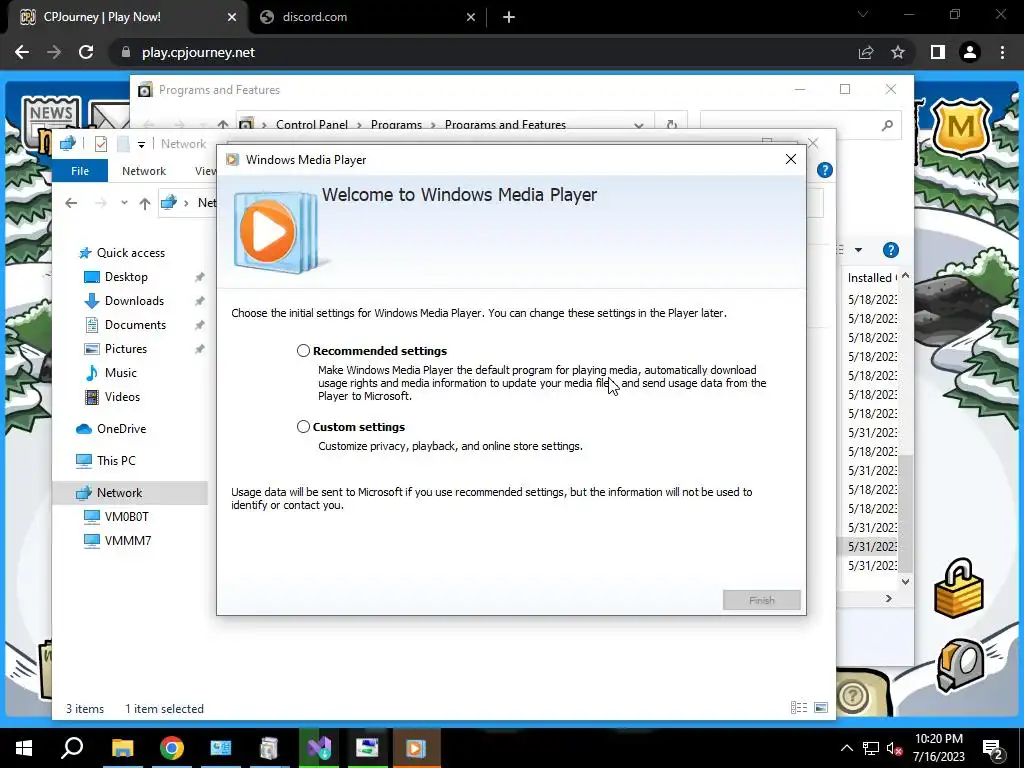
Task: Select OneDrive in navigation pane
Action: coord(121,429)
